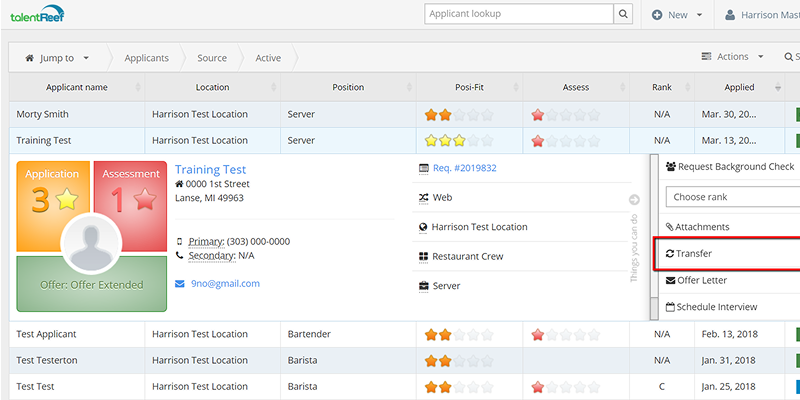
Task: Click the user profile icon for Harrison
Action: (730, 15)
